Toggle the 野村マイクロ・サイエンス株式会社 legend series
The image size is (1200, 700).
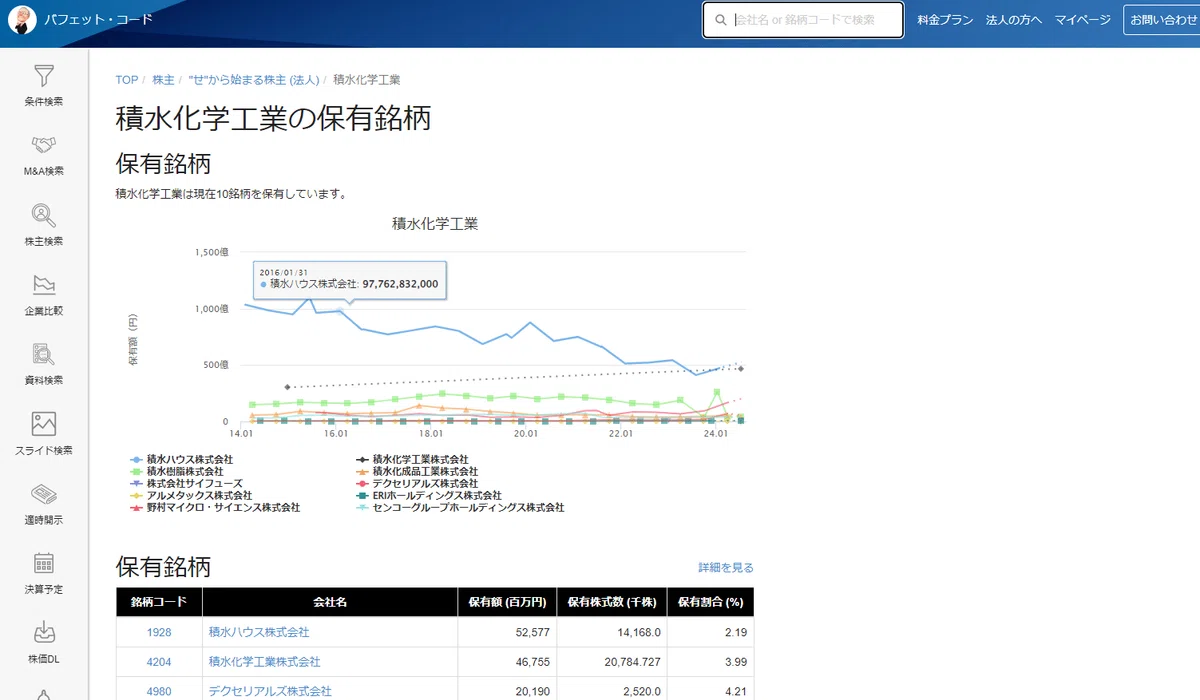click(215, 507)
